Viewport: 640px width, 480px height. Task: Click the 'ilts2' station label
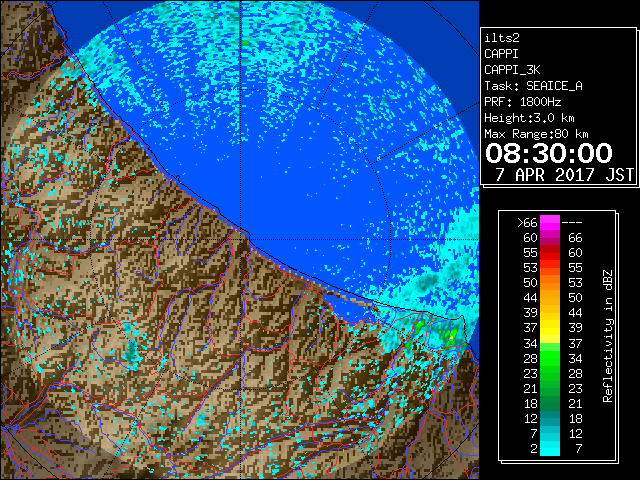pyautogui.click(x=502, y=38)
